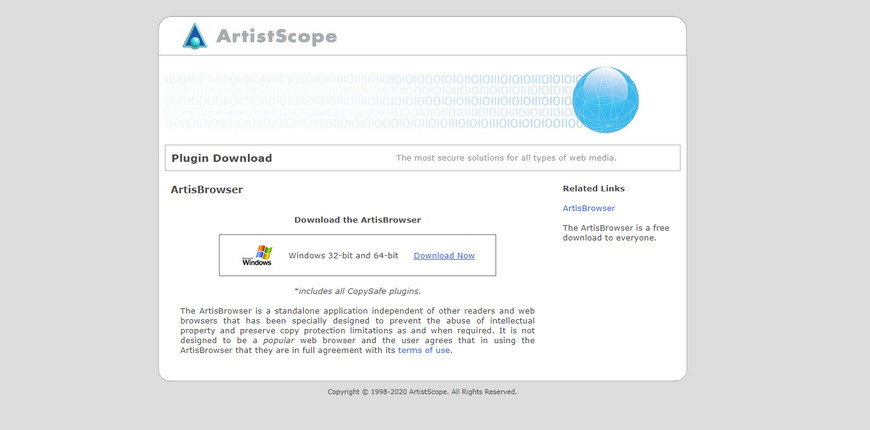Click the Copyright 1998-2020 ArtistScope footer
The width and height of the screenshot is (870, 430).
pos(422,392)
